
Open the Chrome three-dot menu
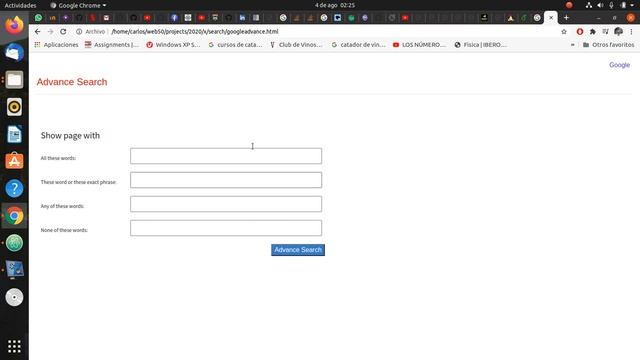tap(631, 31)
